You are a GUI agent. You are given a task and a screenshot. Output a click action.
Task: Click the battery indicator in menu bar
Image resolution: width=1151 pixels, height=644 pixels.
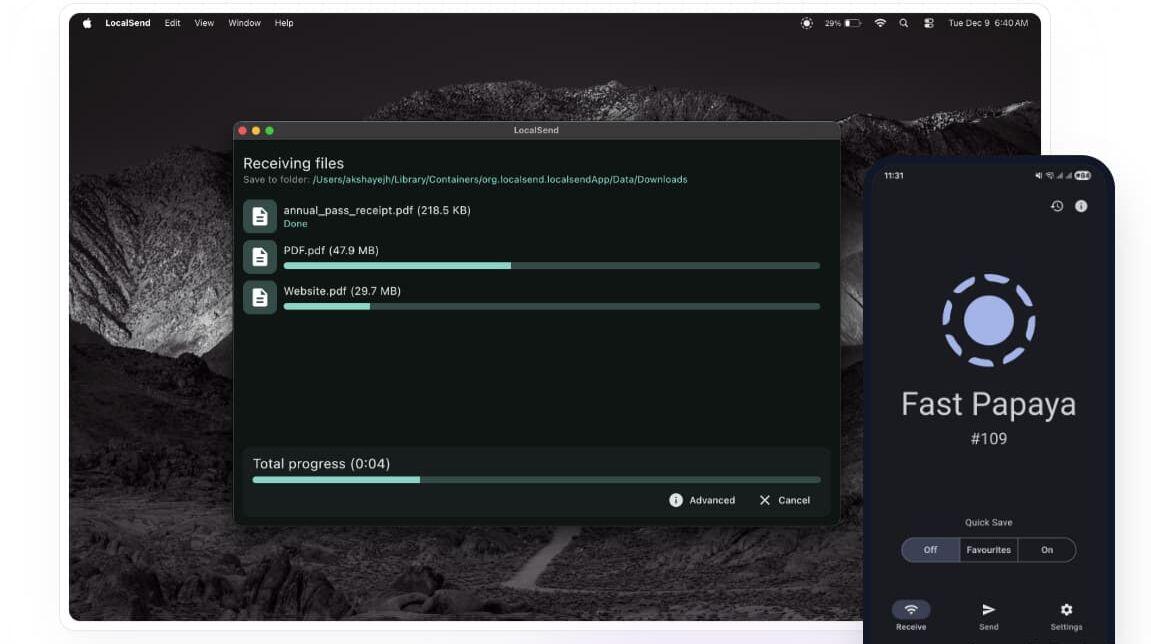[843, 23]
